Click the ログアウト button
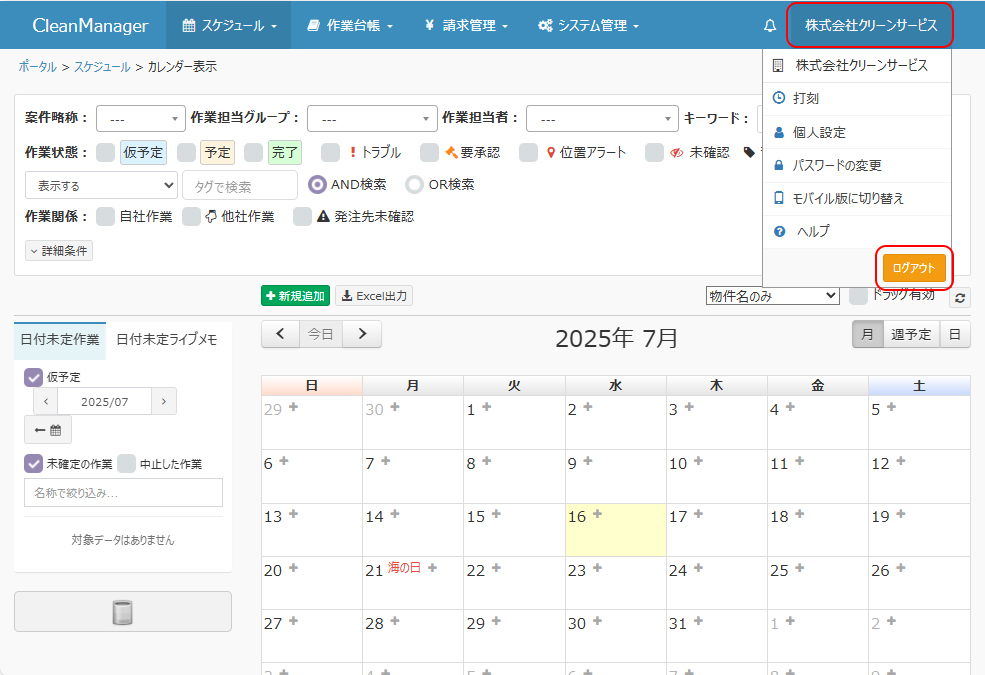Viewport: 985px width, 675px height. 914,268
